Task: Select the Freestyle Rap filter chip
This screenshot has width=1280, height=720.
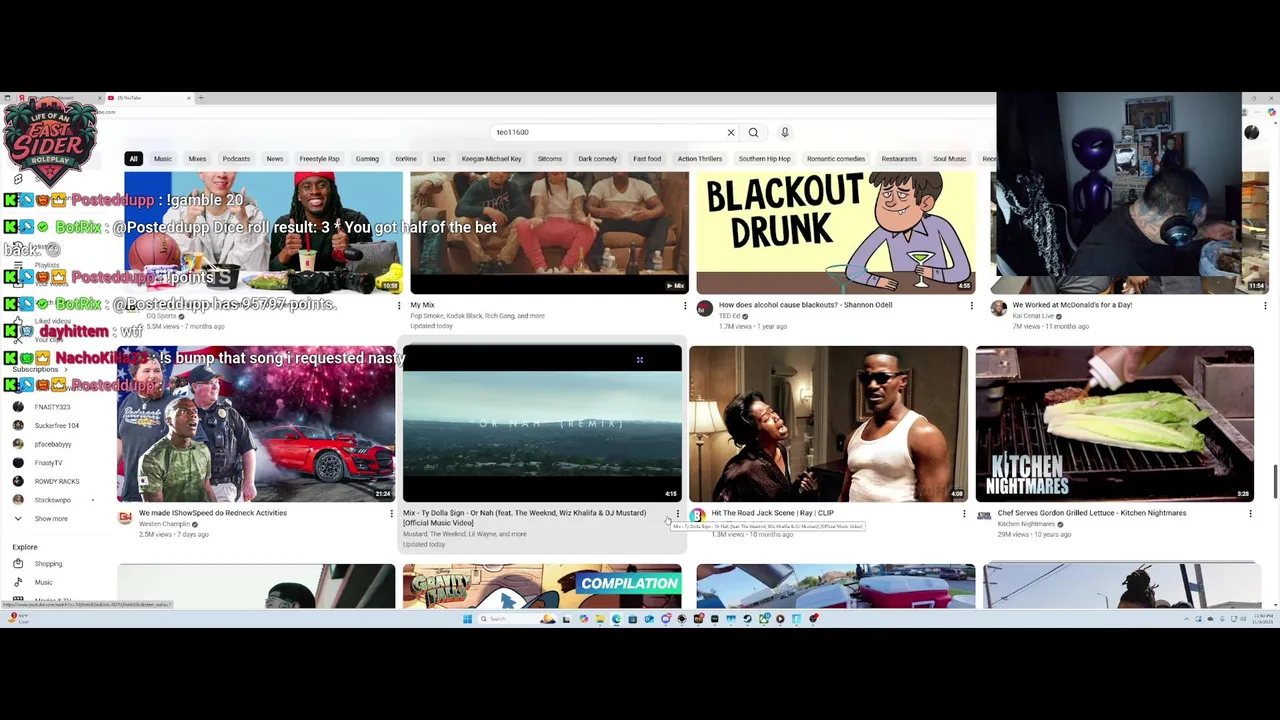Action: [320, 159]
